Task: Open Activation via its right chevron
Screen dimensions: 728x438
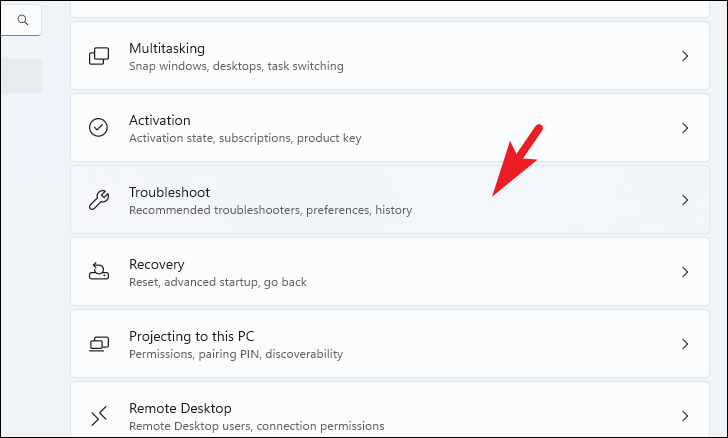Action: point(685,128)
